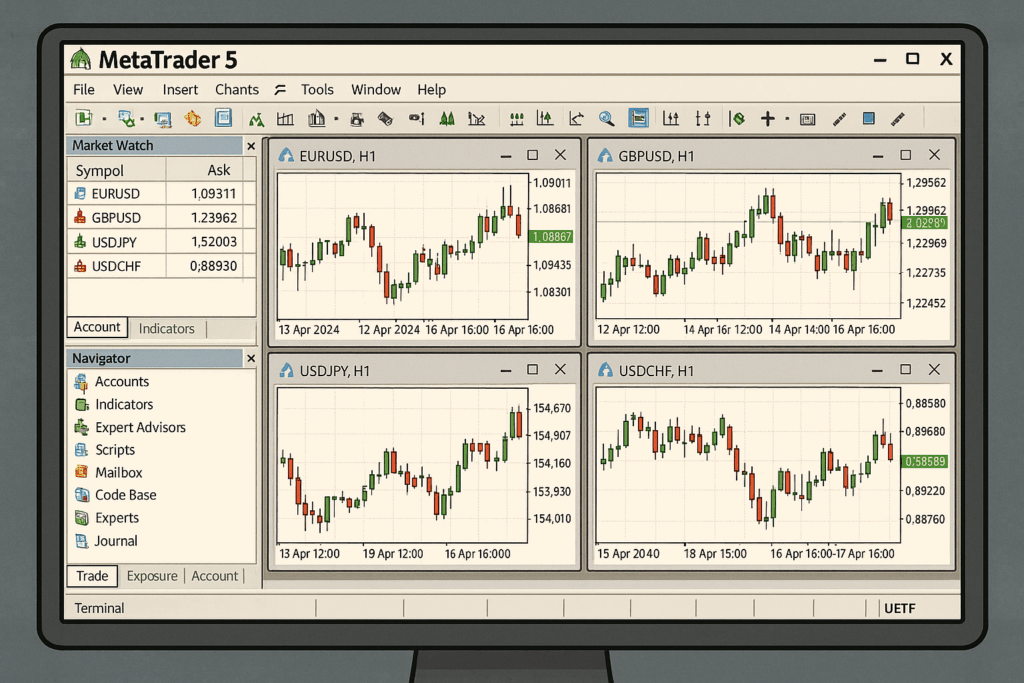The width and height of the screenshot is (1024, 683).
Task: Click the Ask column header
Action: coord(219,170)
